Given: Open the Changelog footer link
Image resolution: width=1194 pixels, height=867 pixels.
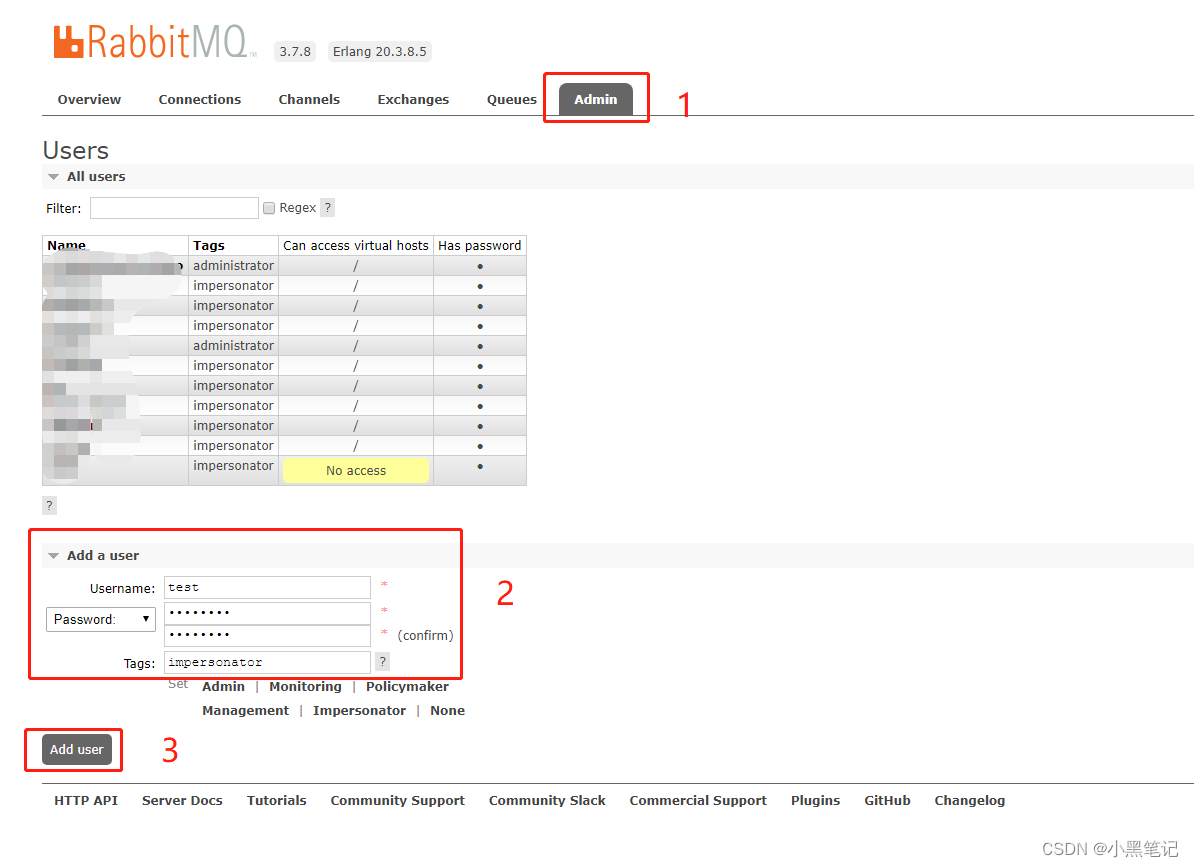Looking at the screenshot, I should pos(969,801).
